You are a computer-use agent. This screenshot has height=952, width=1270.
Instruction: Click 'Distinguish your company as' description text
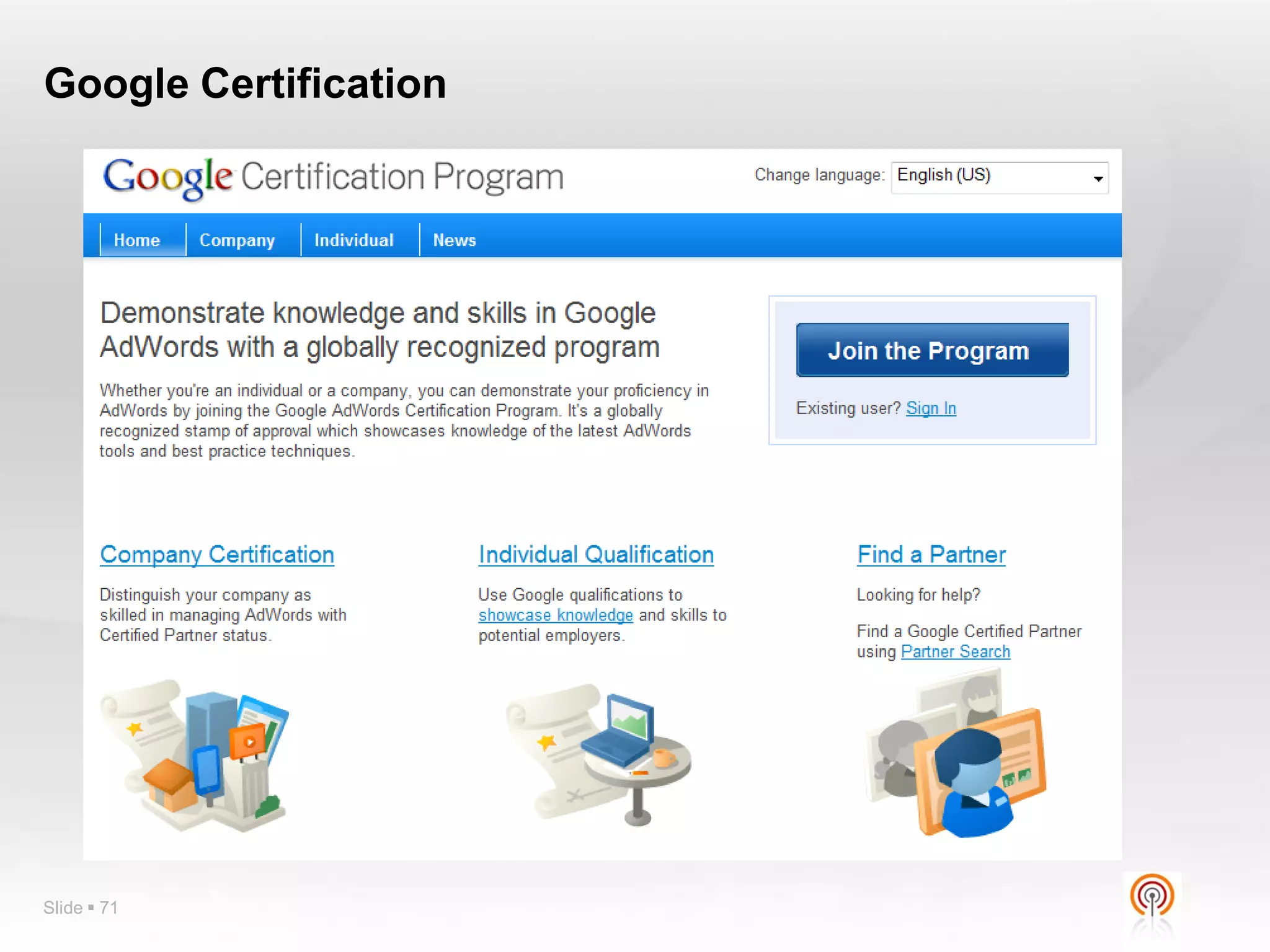click(205, 595)
